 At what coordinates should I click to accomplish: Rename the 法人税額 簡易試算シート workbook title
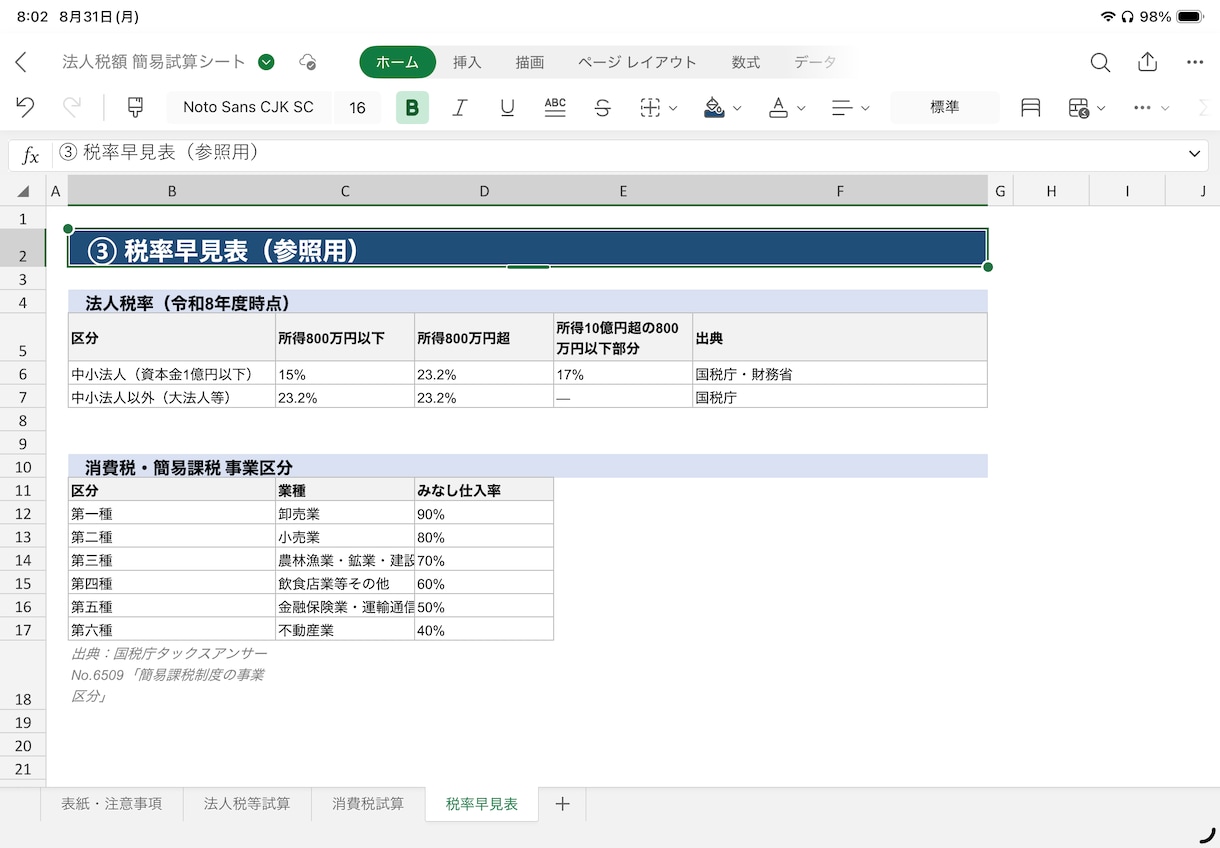(x=154, y=62)
